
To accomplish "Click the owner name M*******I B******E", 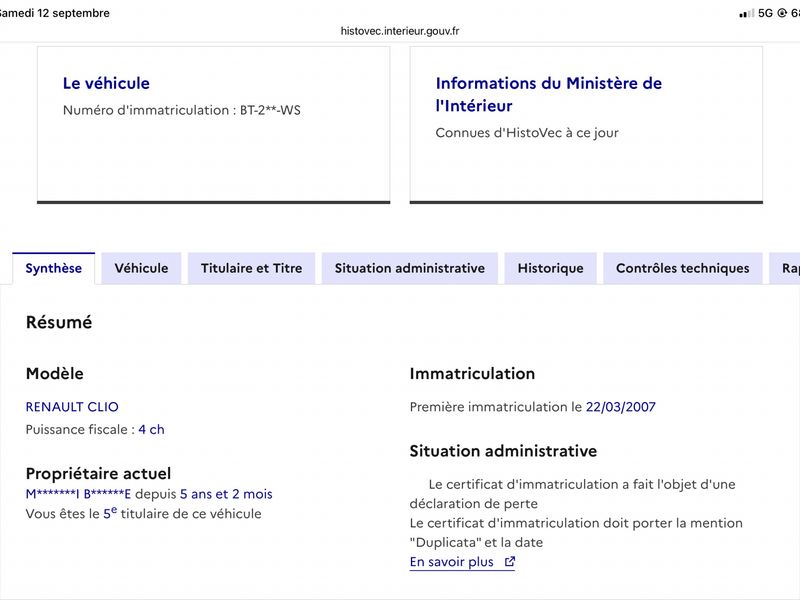I will click(78, 494).
